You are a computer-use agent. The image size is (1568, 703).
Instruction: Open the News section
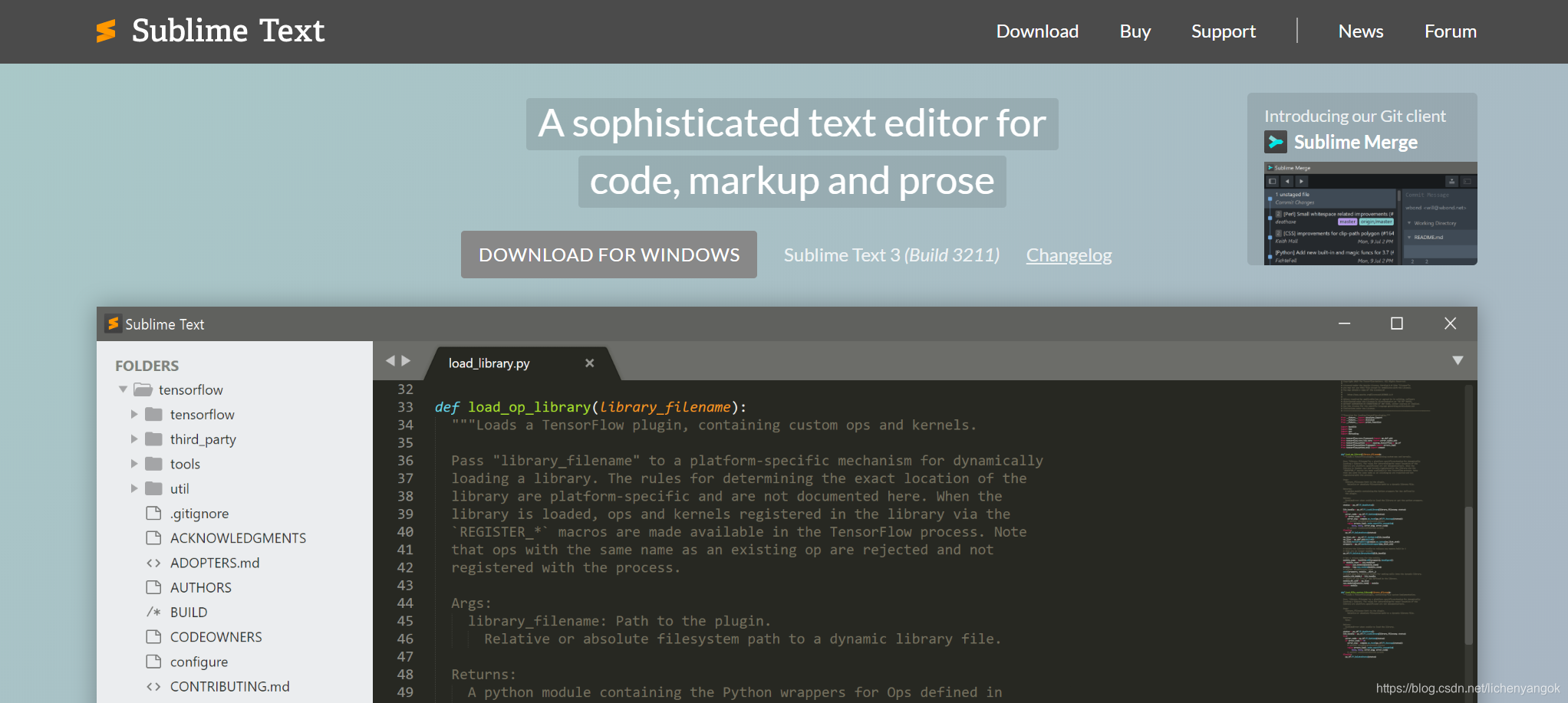point(1361,31)
